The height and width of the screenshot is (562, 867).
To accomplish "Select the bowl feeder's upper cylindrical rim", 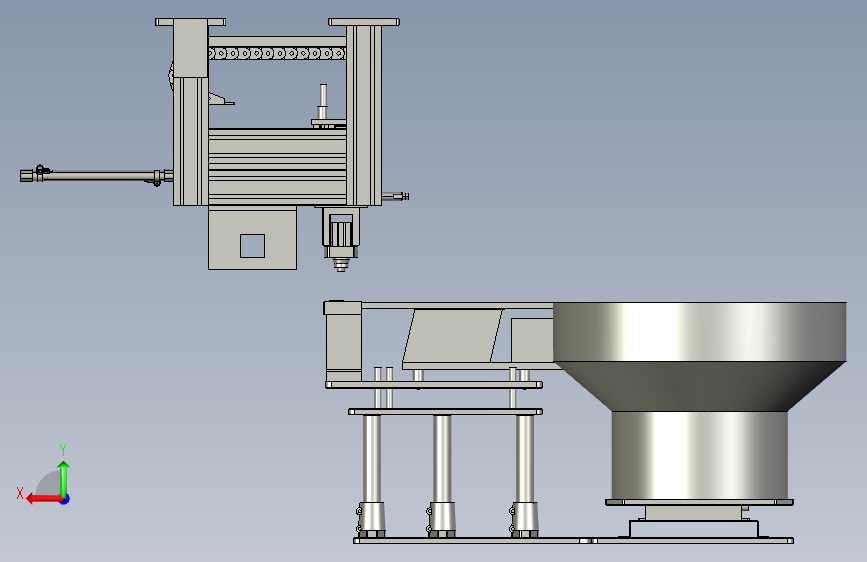I will [699, 332].
